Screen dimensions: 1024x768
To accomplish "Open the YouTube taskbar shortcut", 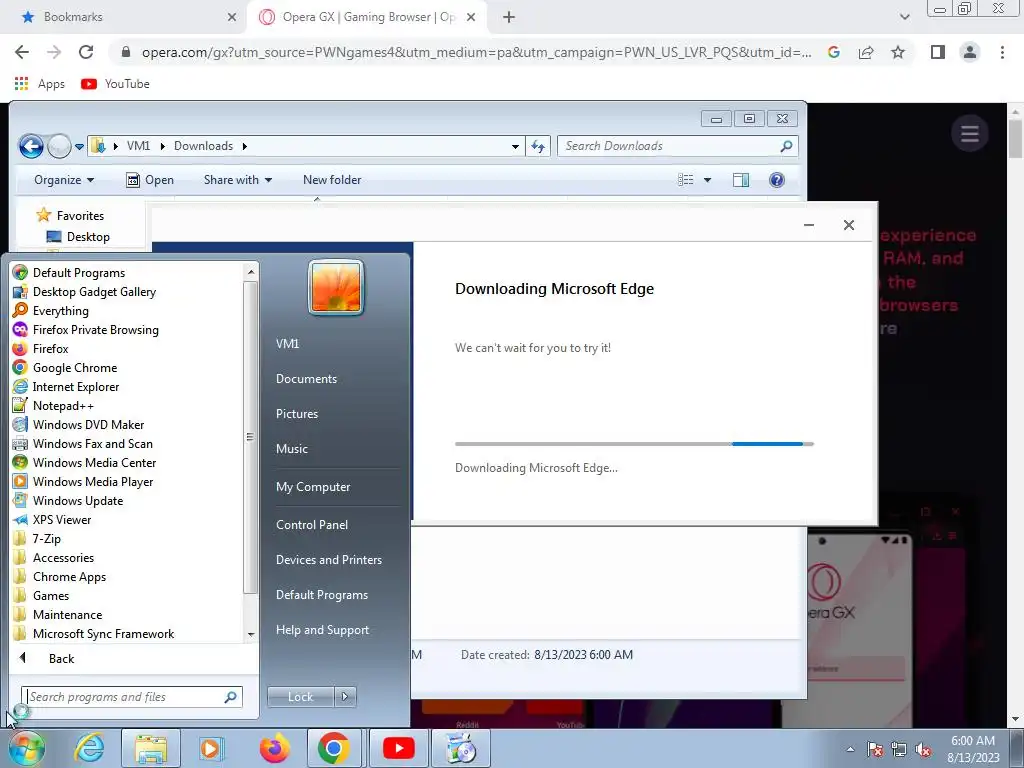I will 398,748.
